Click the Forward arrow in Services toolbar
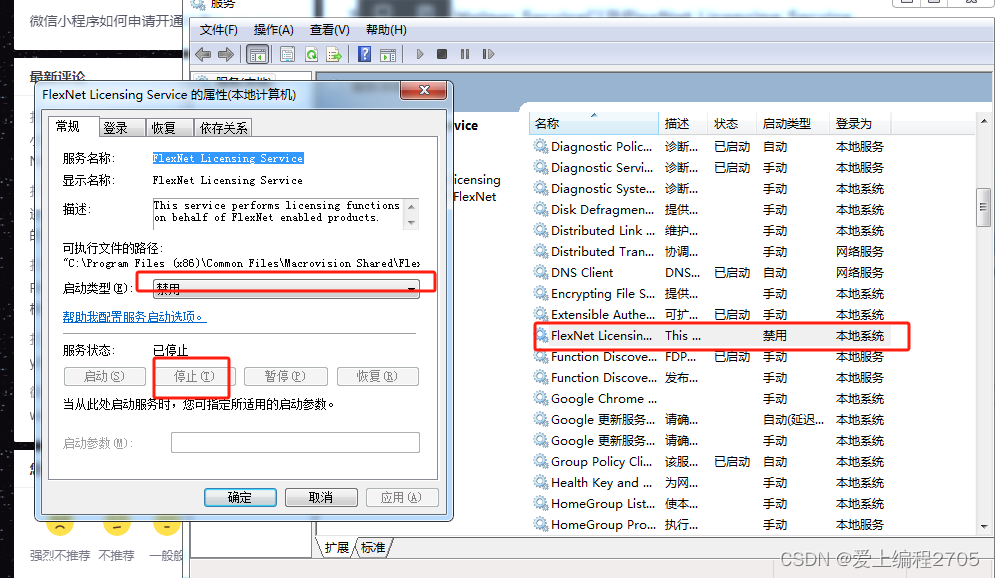 tap(226, 55)
